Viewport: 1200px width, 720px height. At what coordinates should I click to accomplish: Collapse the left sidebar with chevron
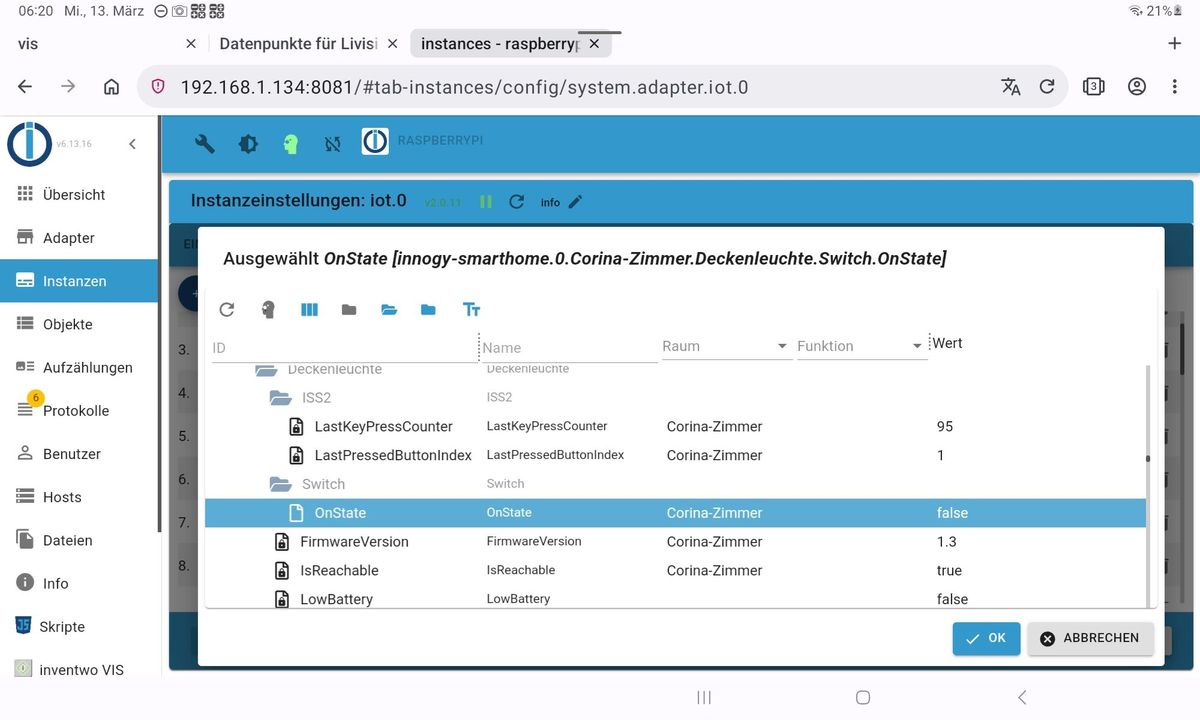pyautogui.click(x=133, y=144)
